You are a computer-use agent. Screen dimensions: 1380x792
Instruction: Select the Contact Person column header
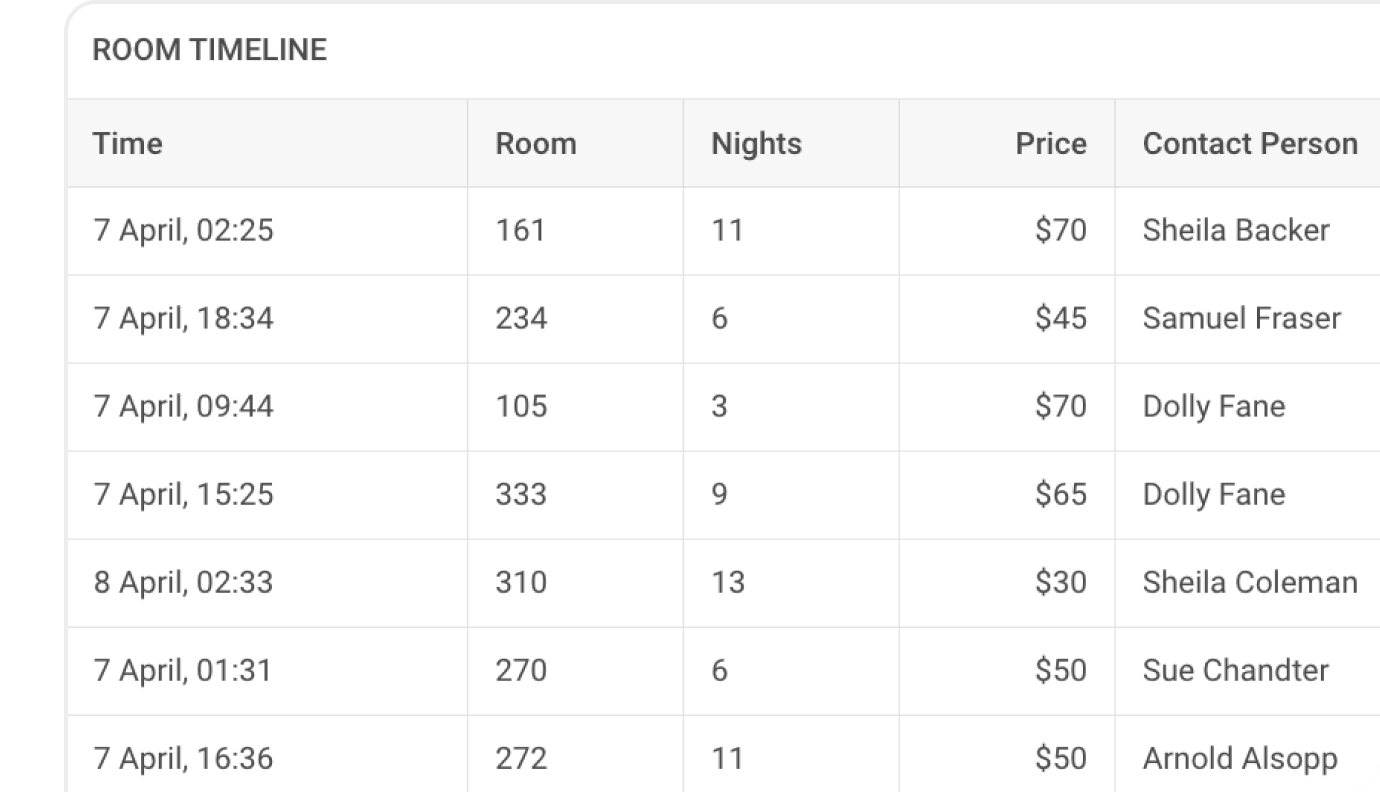pos(1250,143)
